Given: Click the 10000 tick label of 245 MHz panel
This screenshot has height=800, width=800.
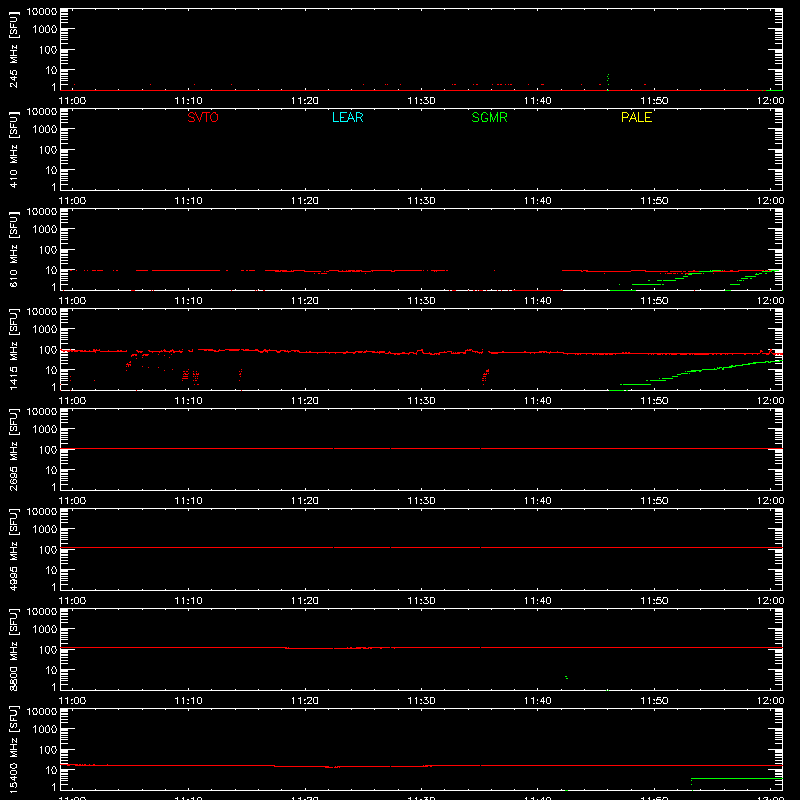Looking at the screenshot, I should [x=42, y=12].
